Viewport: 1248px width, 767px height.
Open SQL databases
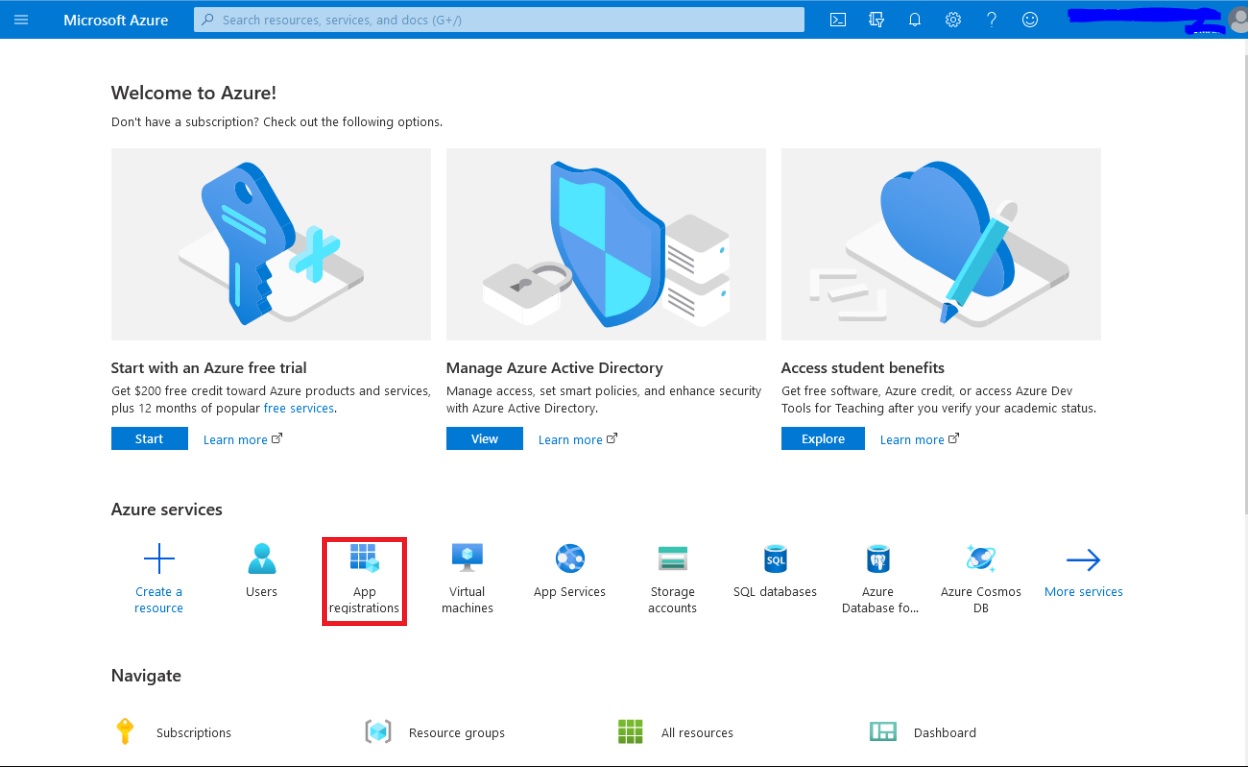click(774, 572)
